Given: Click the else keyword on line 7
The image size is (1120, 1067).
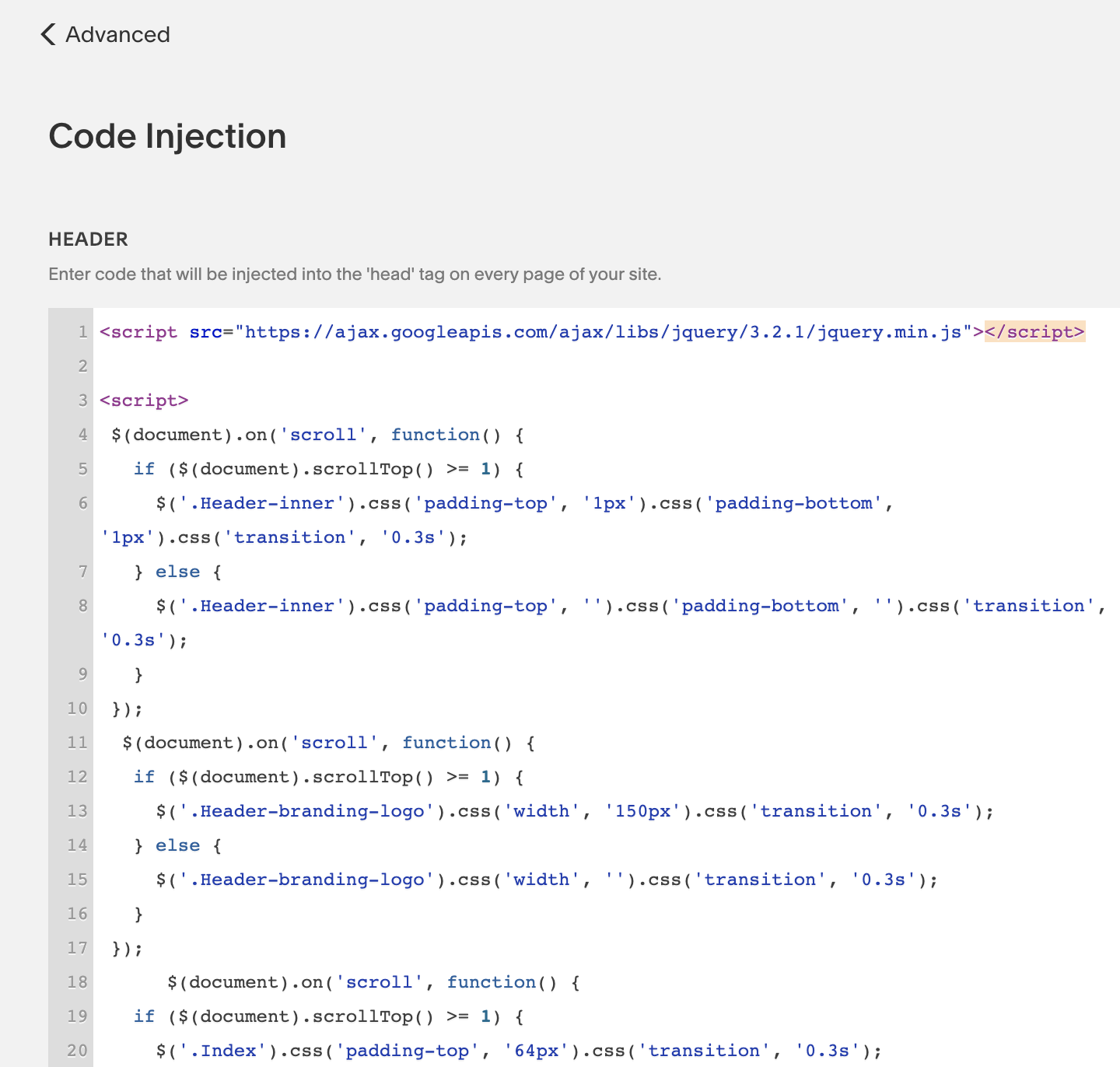Looking at the screenshot, I should (178, 572).
